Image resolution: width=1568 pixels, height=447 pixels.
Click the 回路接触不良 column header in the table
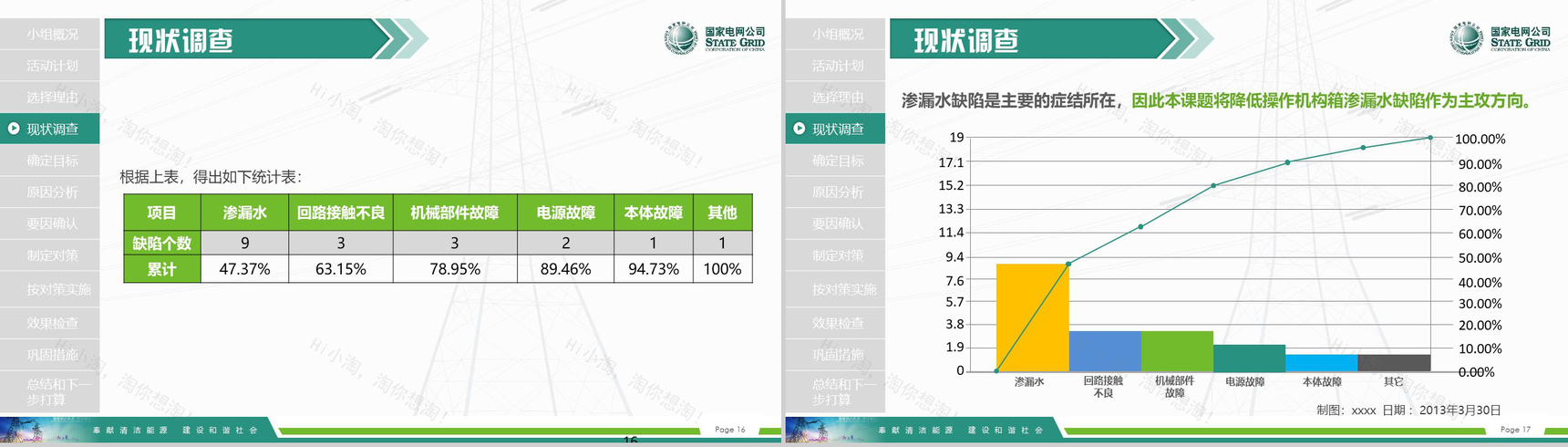click(341, 213)
